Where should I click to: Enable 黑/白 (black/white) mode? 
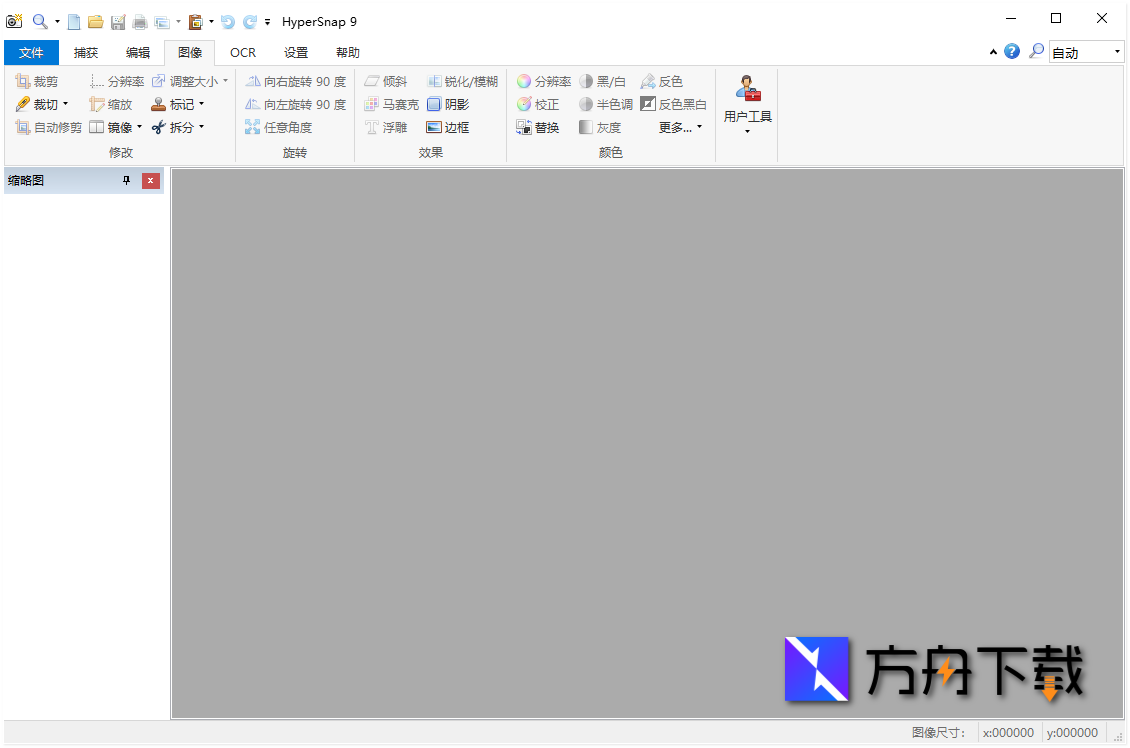point(604,81)
